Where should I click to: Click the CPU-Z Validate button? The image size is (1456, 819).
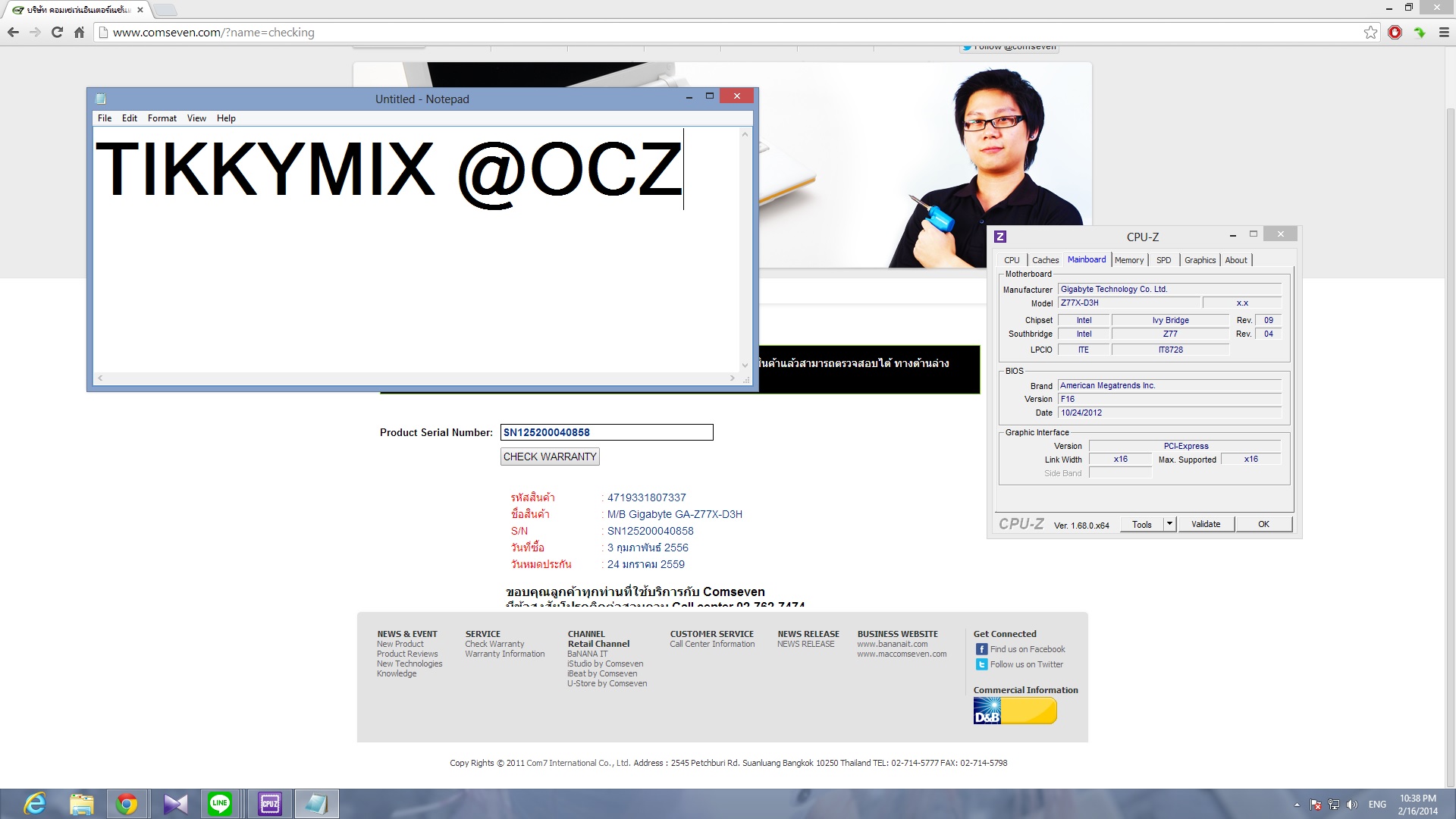tap(1205, 524)
